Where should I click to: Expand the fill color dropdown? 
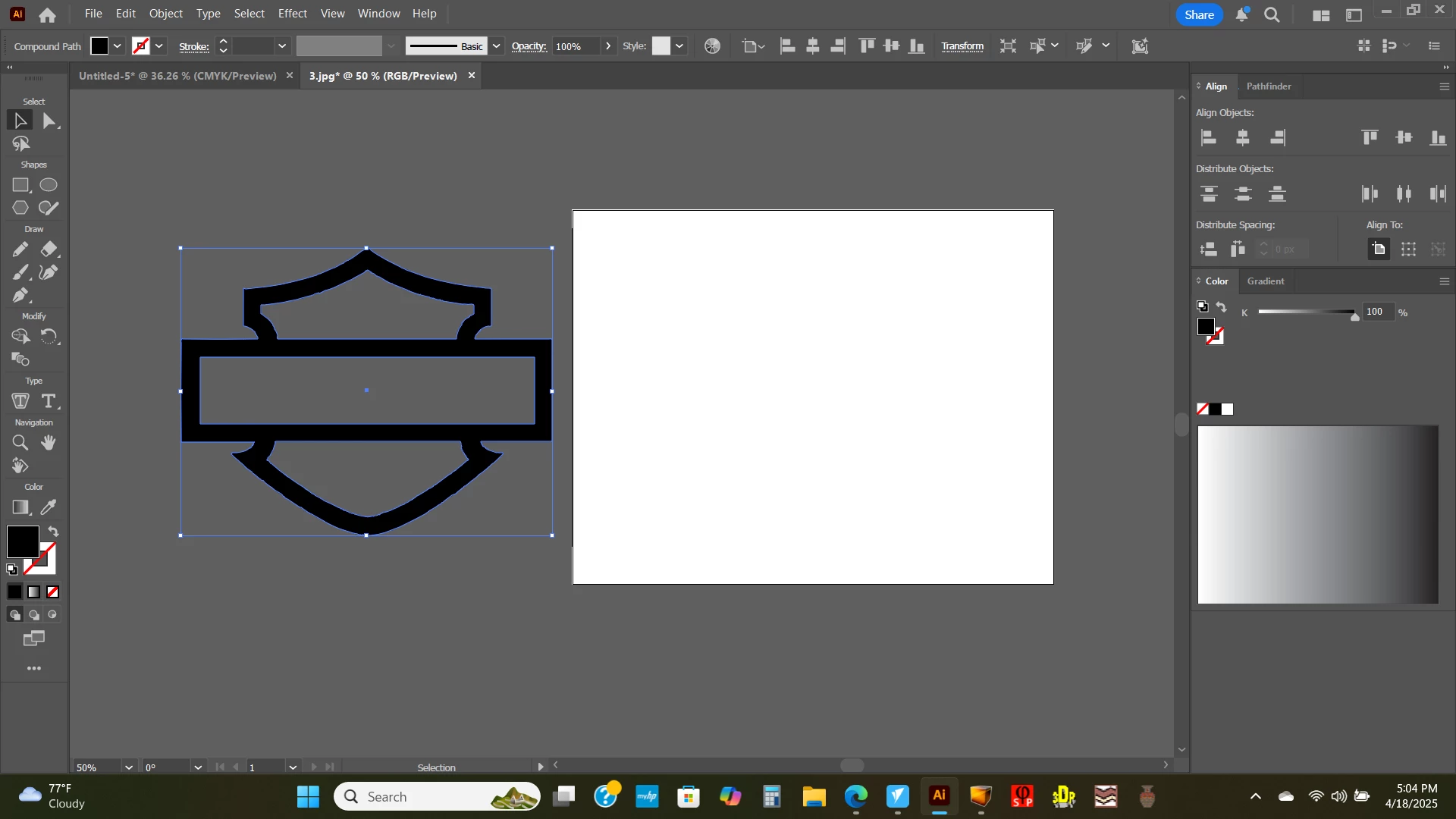(118, 46)
